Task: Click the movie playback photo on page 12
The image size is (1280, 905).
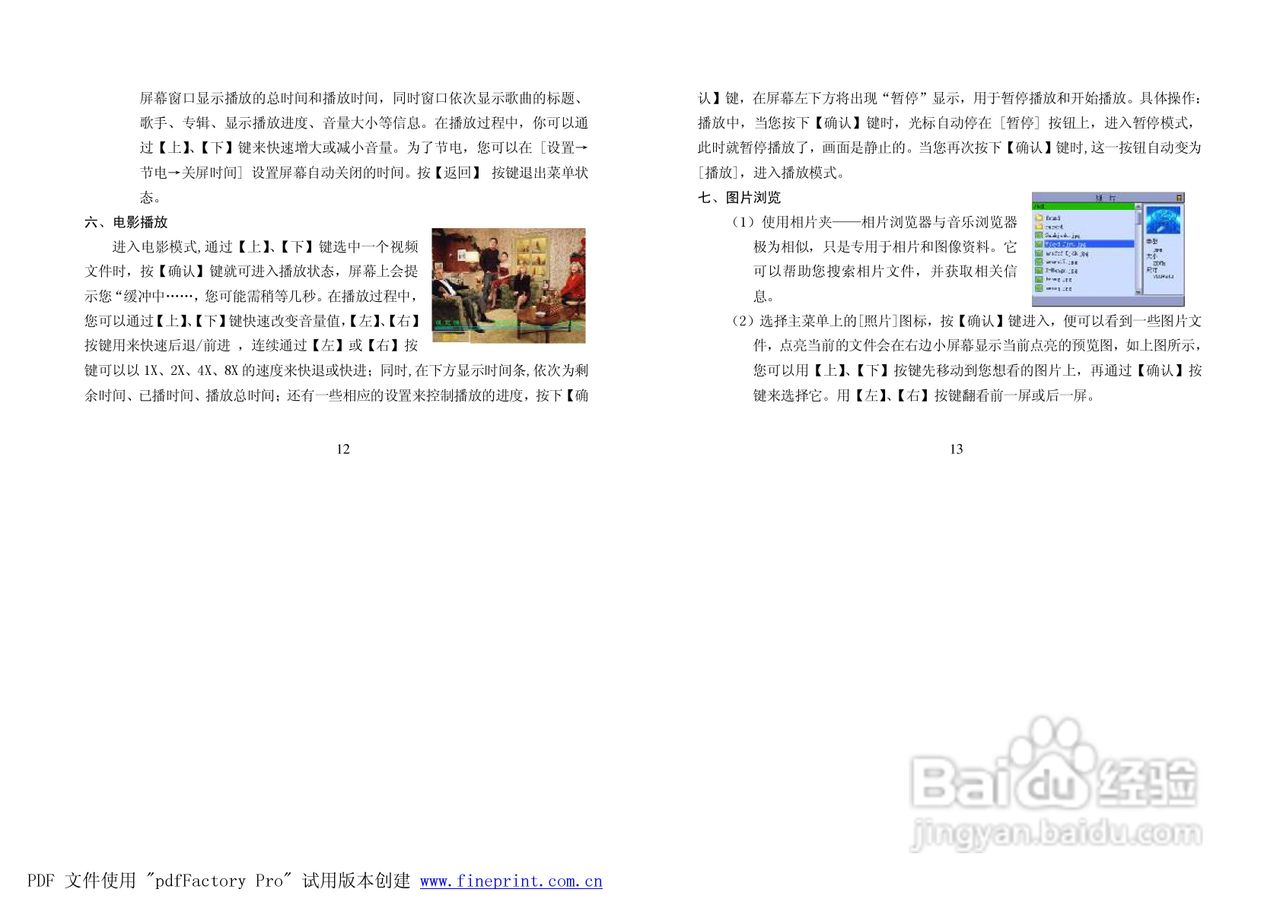Action: [509, 285]
